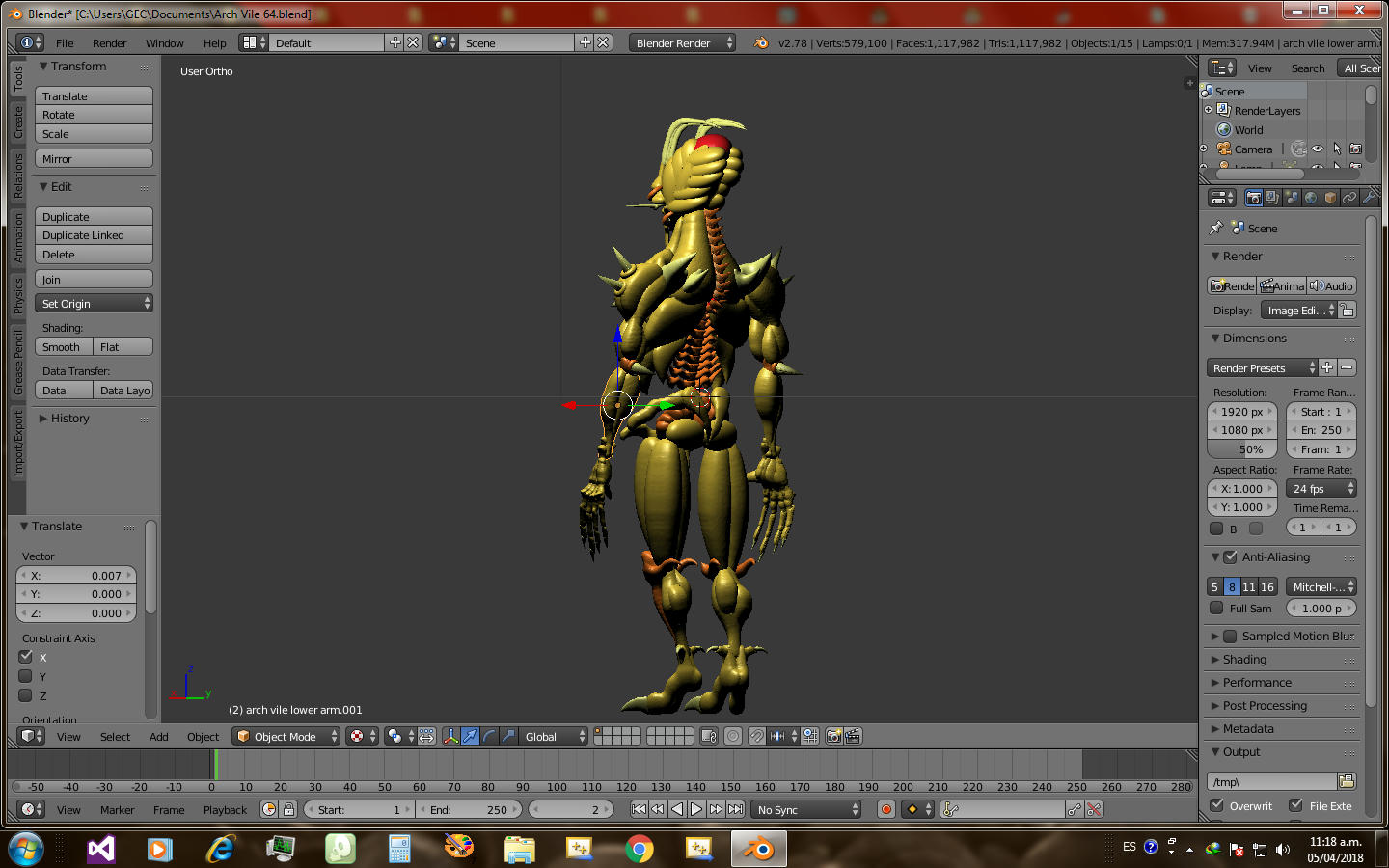This screenshot has width=1389, height=868.
Task: Switch to the Create tab
Action: tap(17, 122)
